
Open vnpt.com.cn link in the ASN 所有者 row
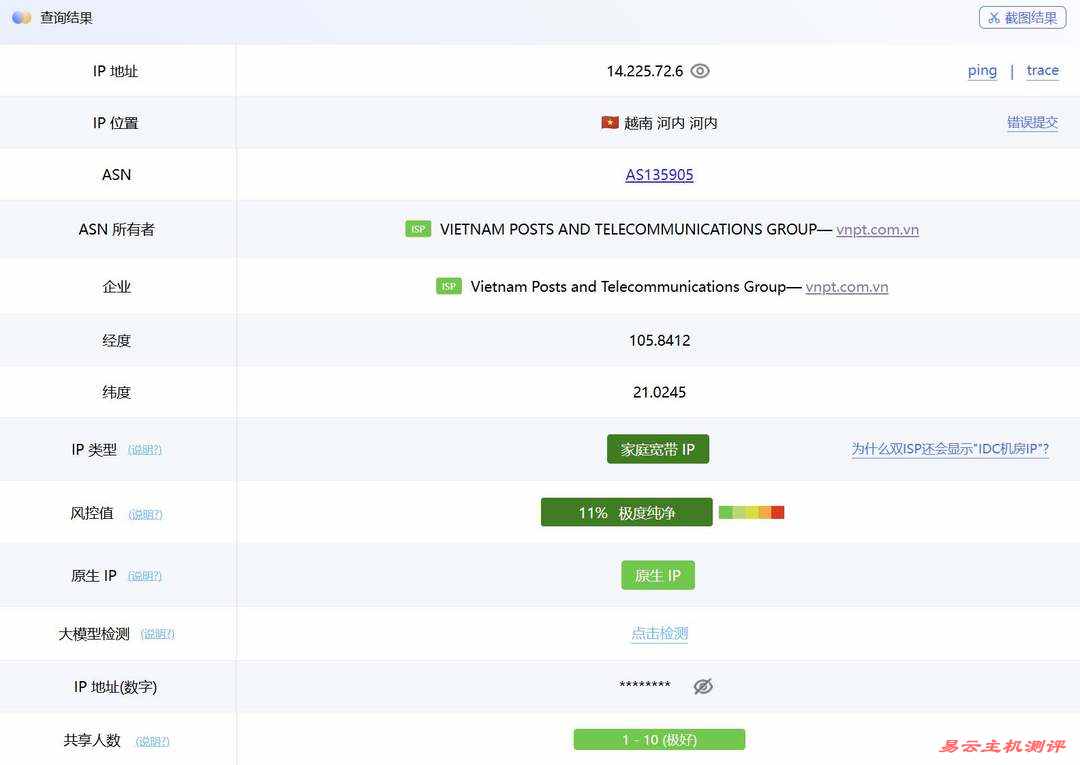pyautogui.click(x=878, y=229)
